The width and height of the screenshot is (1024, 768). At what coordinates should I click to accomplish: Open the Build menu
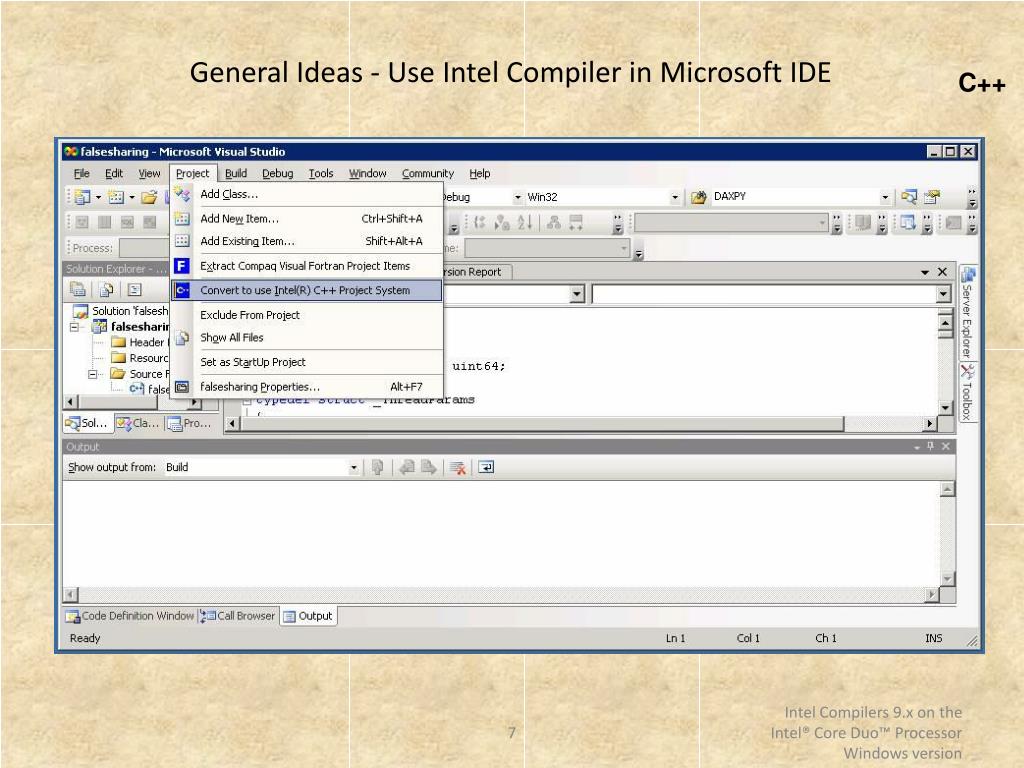pyautogui.click(x=236, y=173)
